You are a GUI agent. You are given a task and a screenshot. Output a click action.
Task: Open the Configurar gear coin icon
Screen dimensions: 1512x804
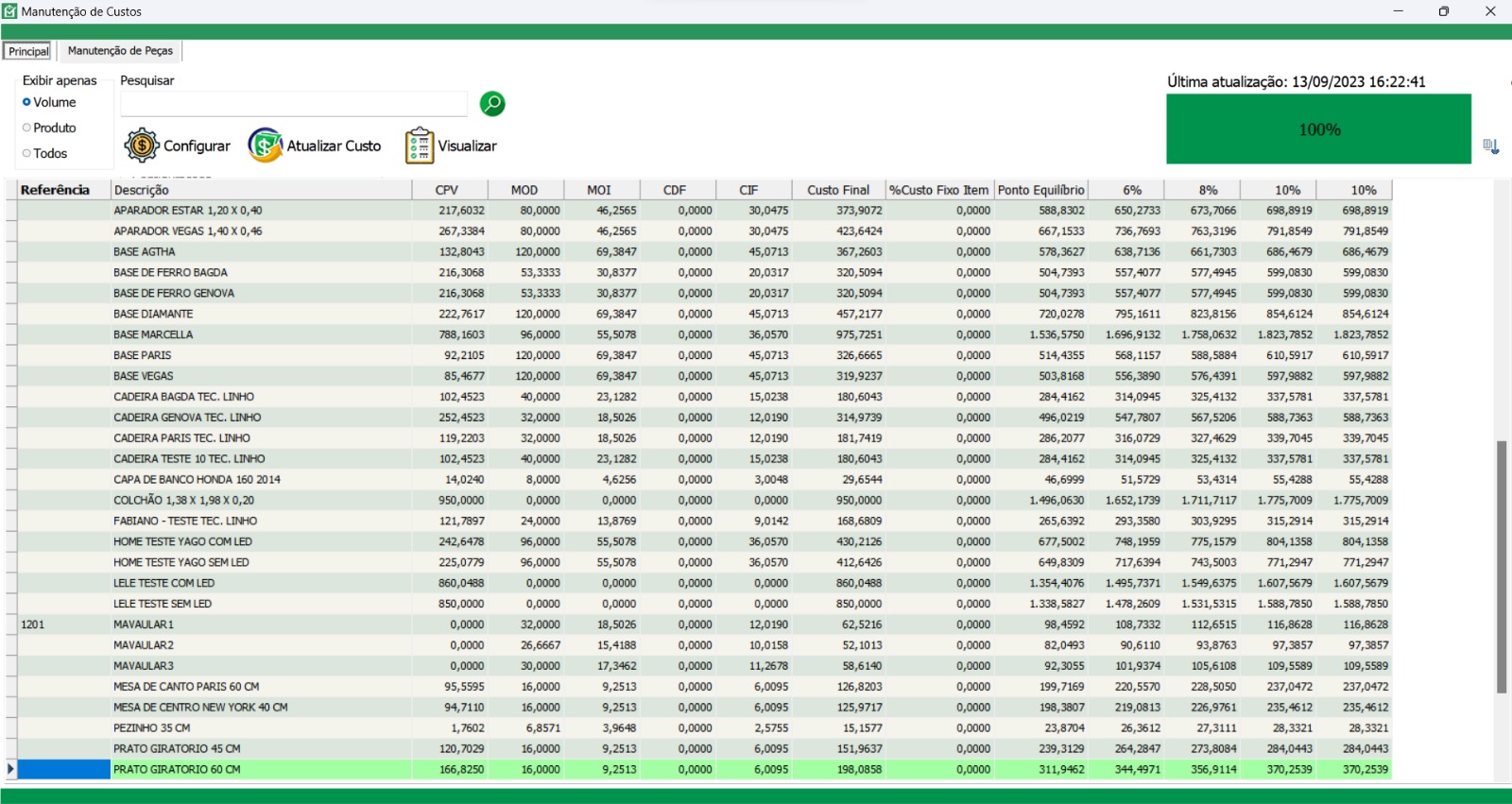point(142,145)
